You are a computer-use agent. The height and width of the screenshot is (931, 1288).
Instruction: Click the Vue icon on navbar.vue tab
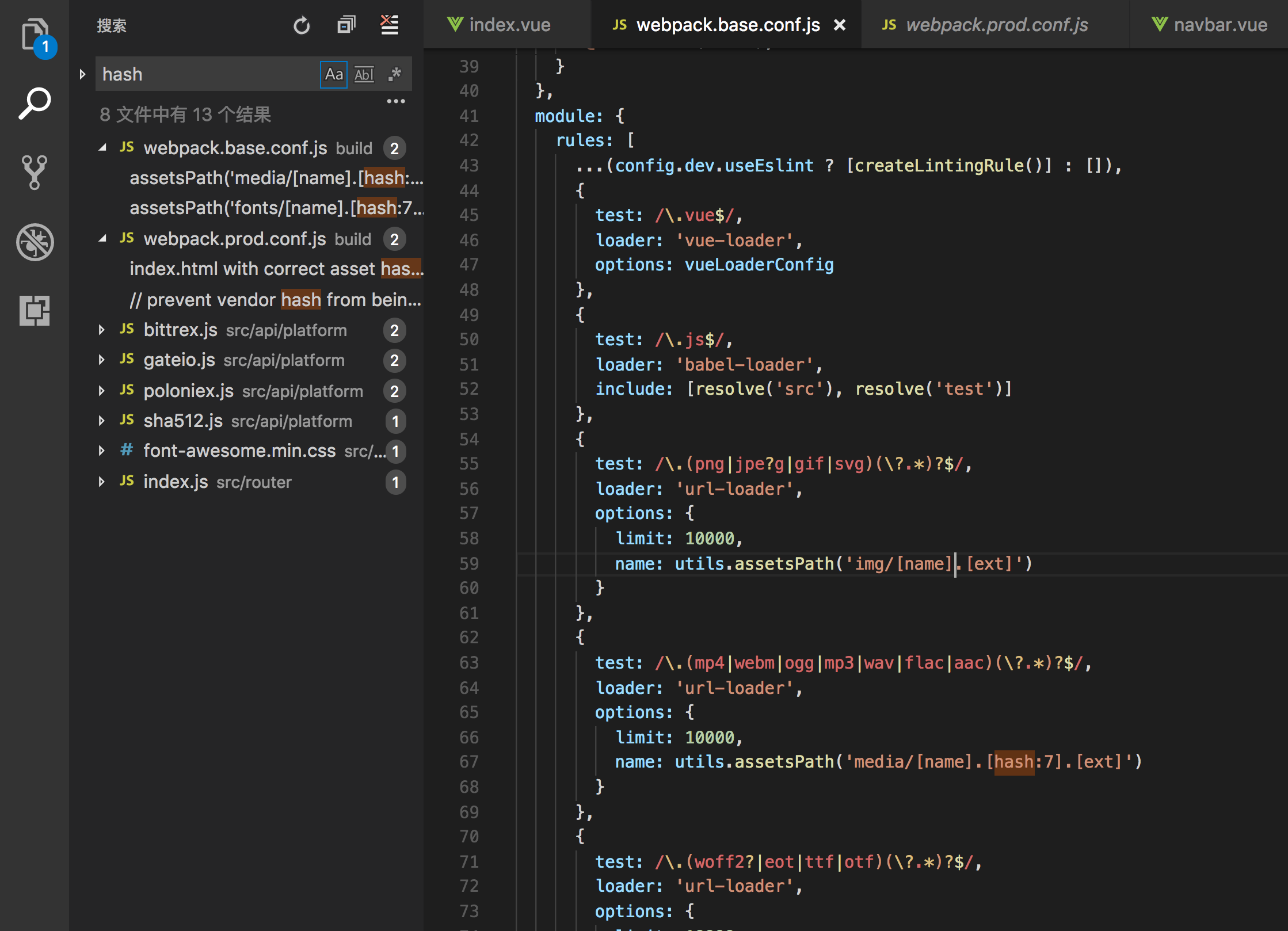coord(1160,24)
